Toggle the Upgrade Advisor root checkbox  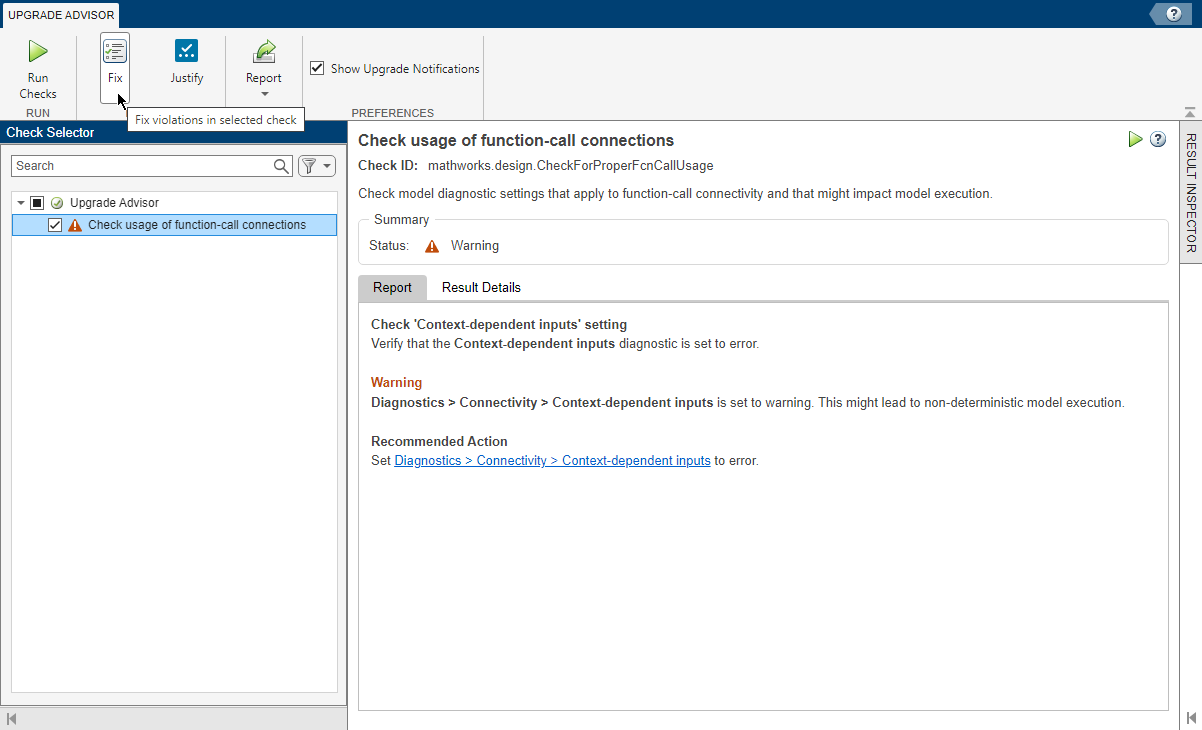click(39, 202)
